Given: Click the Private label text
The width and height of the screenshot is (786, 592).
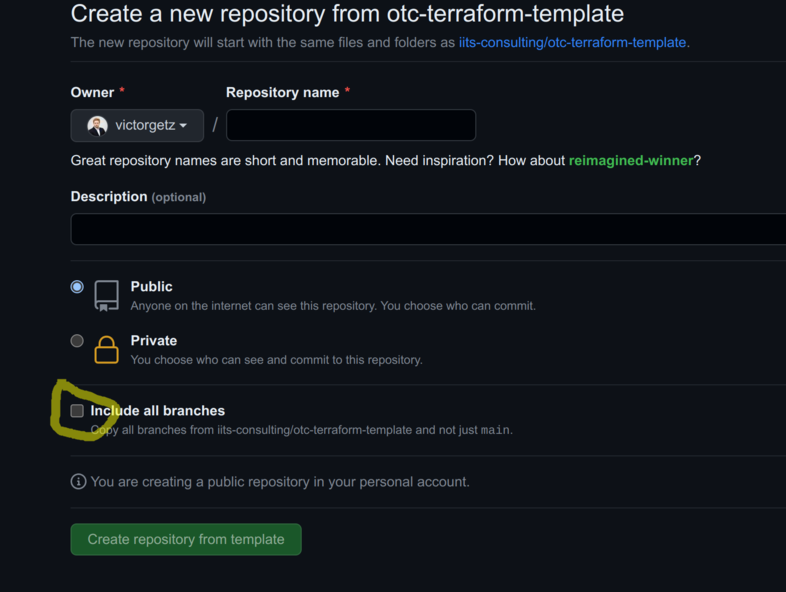Looking at the screenshot, I should click(x=154, y=340).
